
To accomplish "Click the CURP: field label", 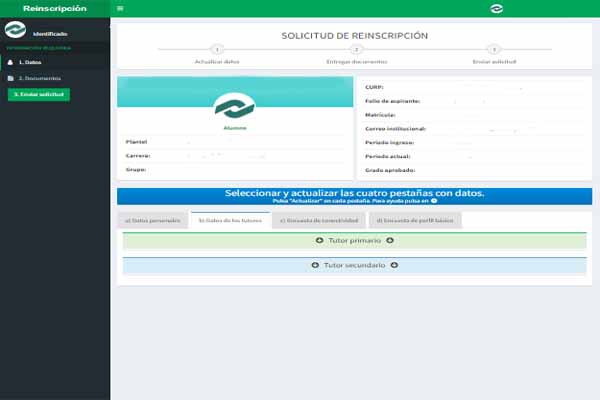I will tap(374, 87).
